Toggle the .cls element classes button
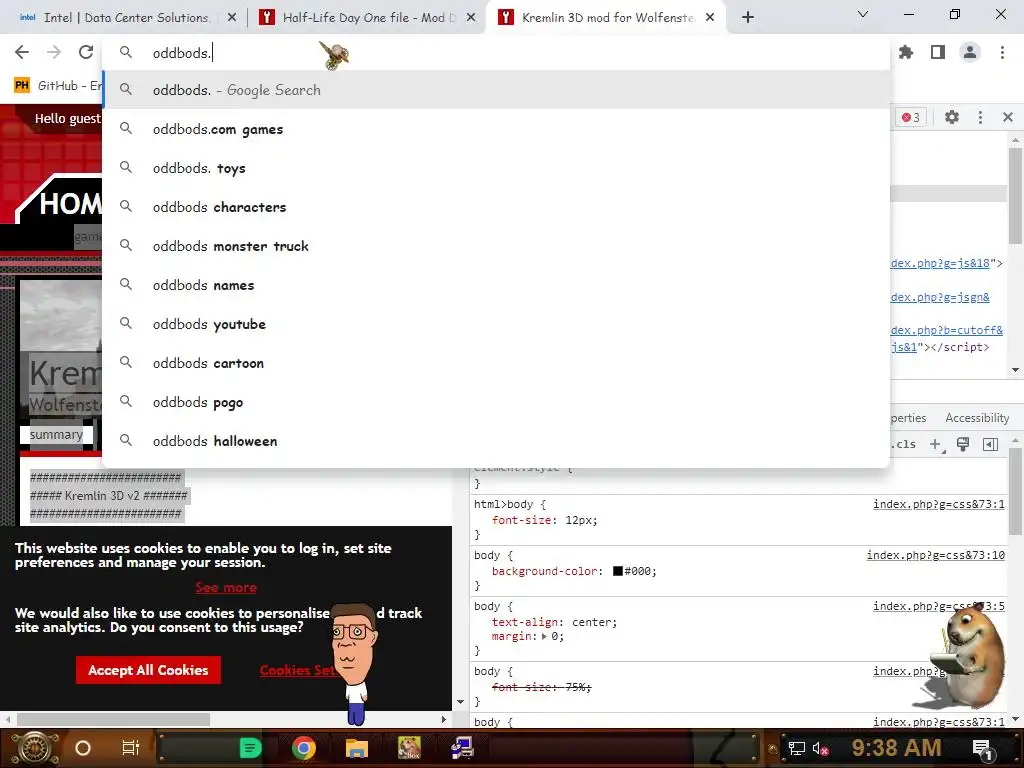 coord(904,444)
